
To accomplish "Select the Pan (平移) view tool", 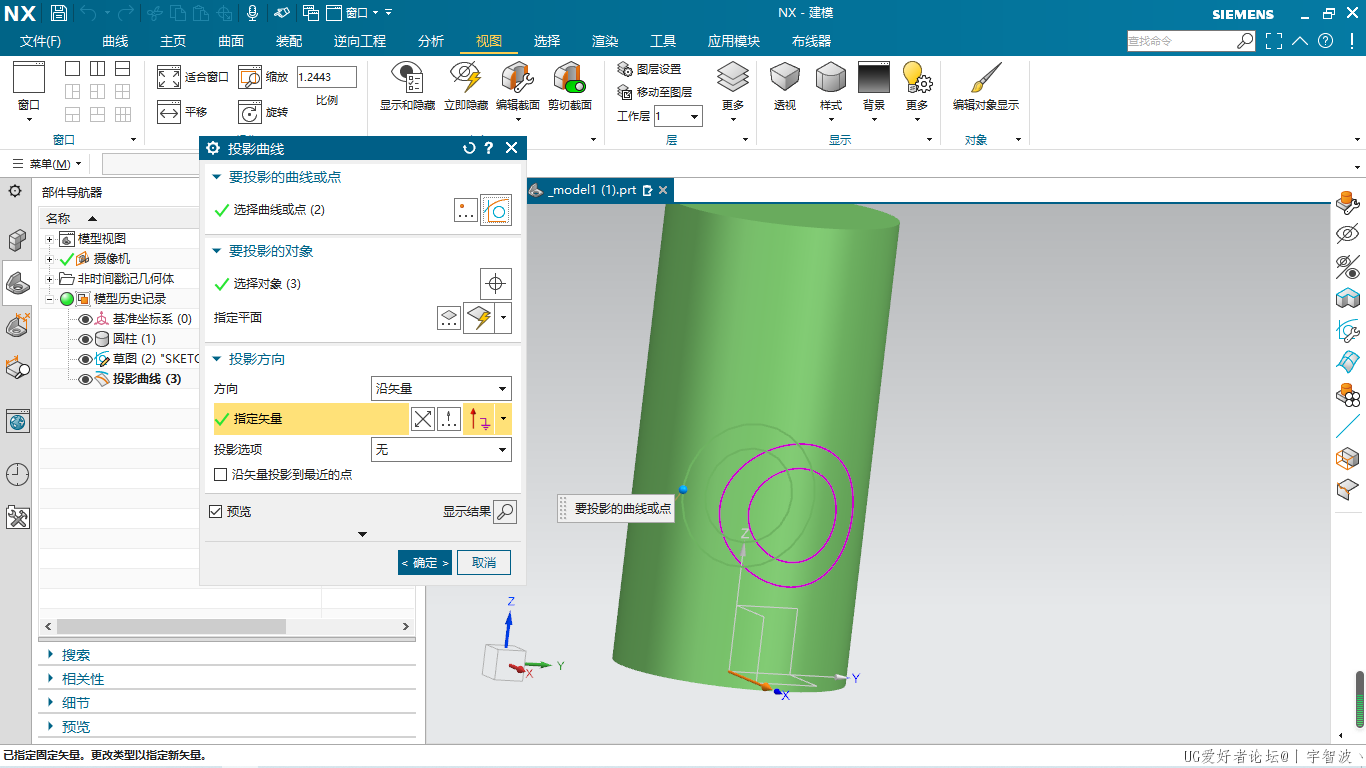I will click(169, 112).
